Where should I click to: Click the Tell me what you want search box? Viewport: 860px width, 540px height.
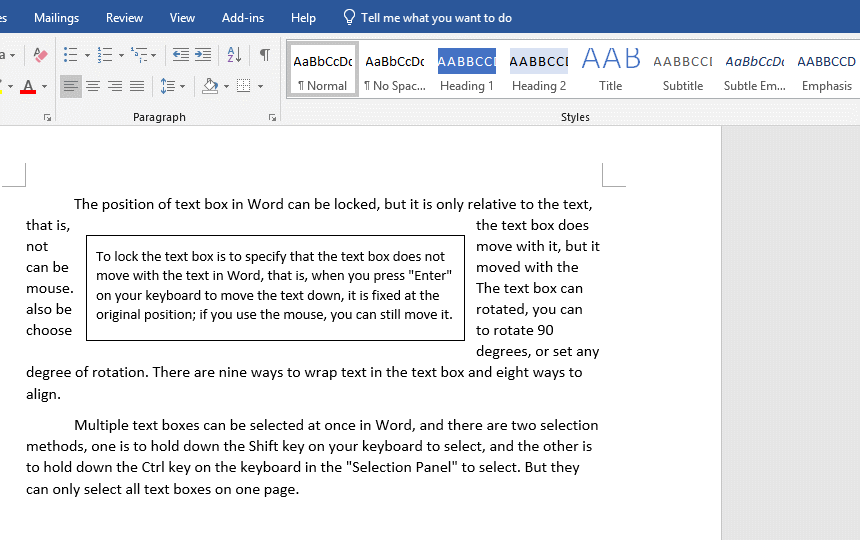click(x=436, y=18)
